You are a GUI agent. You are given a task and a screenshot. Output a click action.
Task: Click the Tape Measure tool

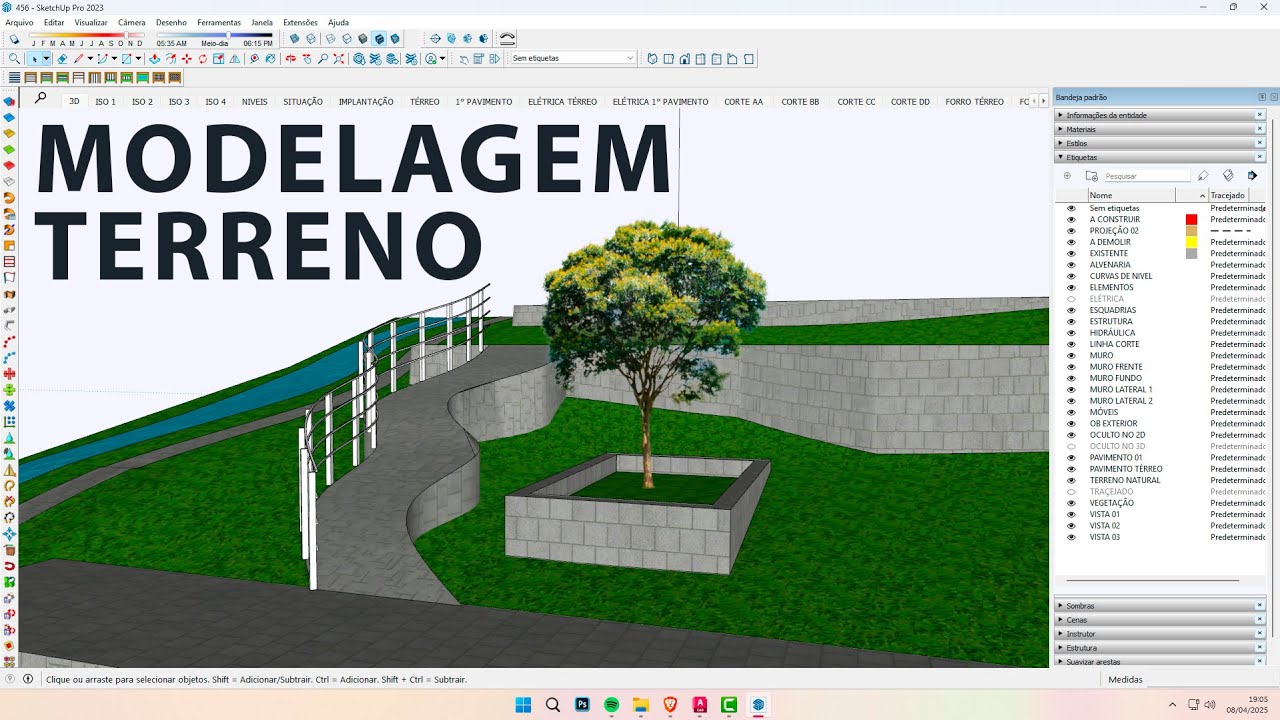(x=254, y=58)
